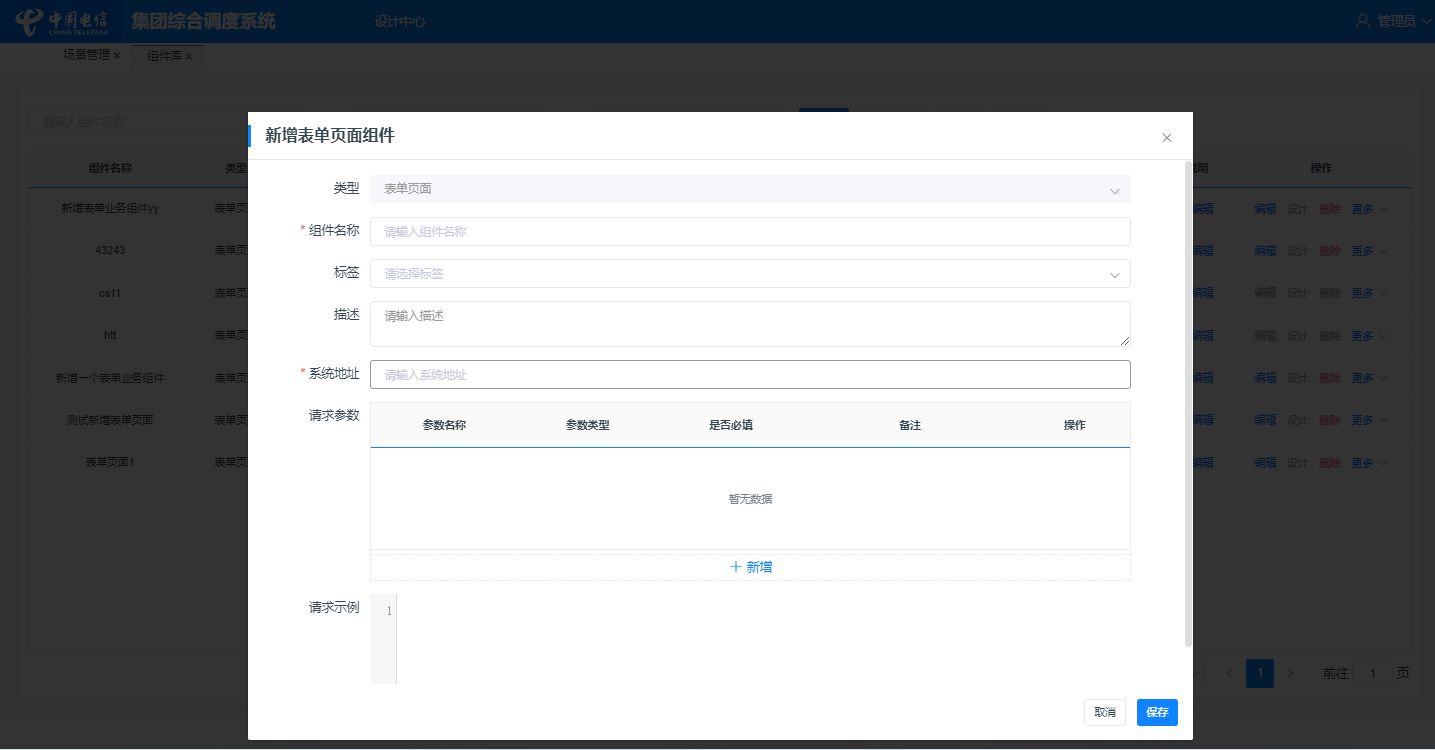
Task: Click the 取消 button
Action: click(x=1105, y=712)
